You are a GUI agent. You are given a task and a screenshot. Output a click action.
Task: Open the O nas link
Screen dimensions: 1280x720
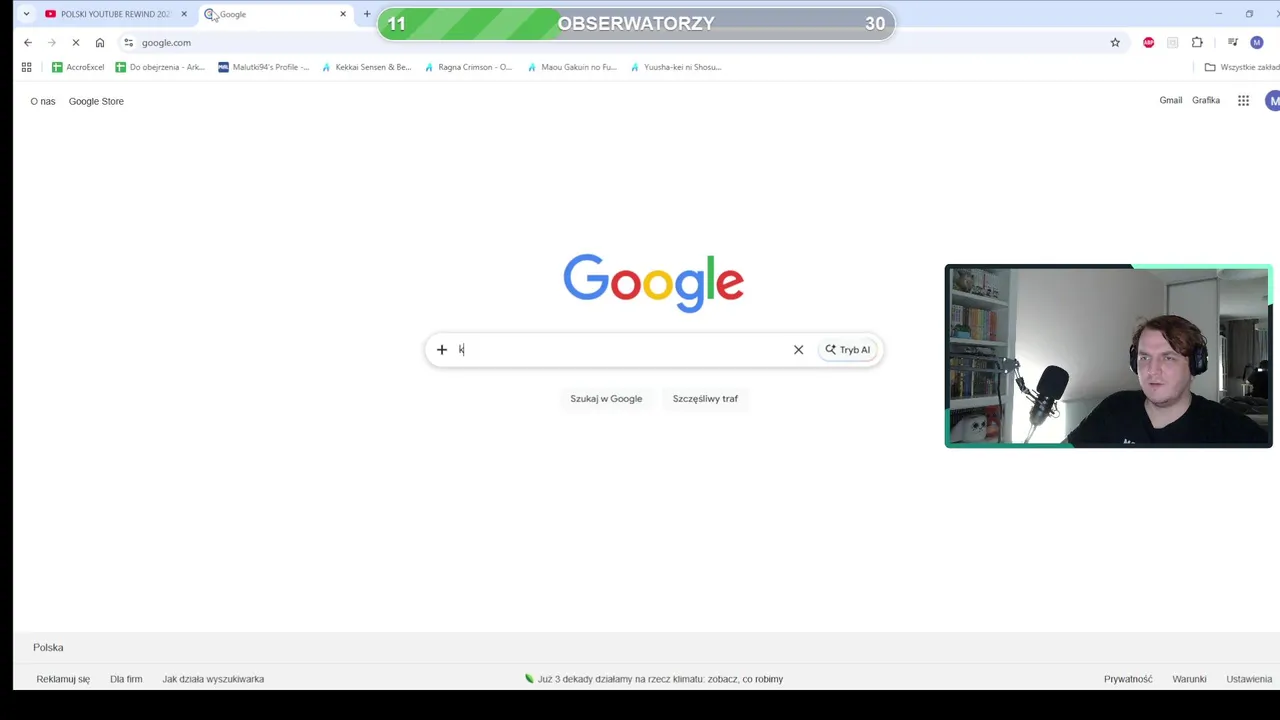43,101
